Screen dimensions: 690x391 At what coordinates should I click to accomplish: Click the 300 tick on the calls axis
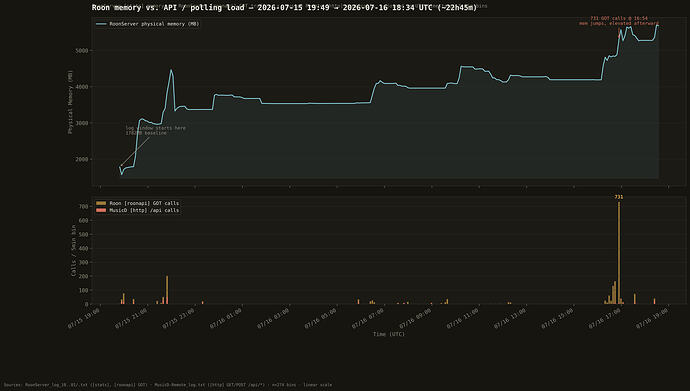84,262
